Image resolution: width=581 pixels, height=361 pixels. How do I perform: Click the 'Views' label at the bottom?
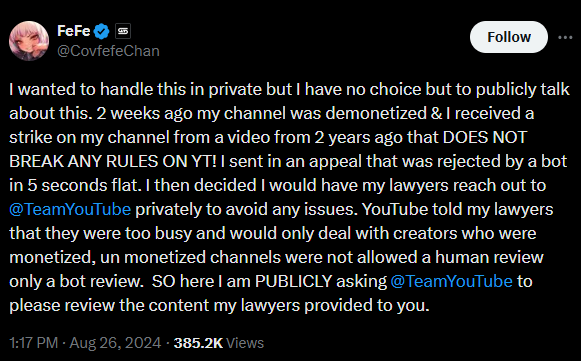coord(245,343)
